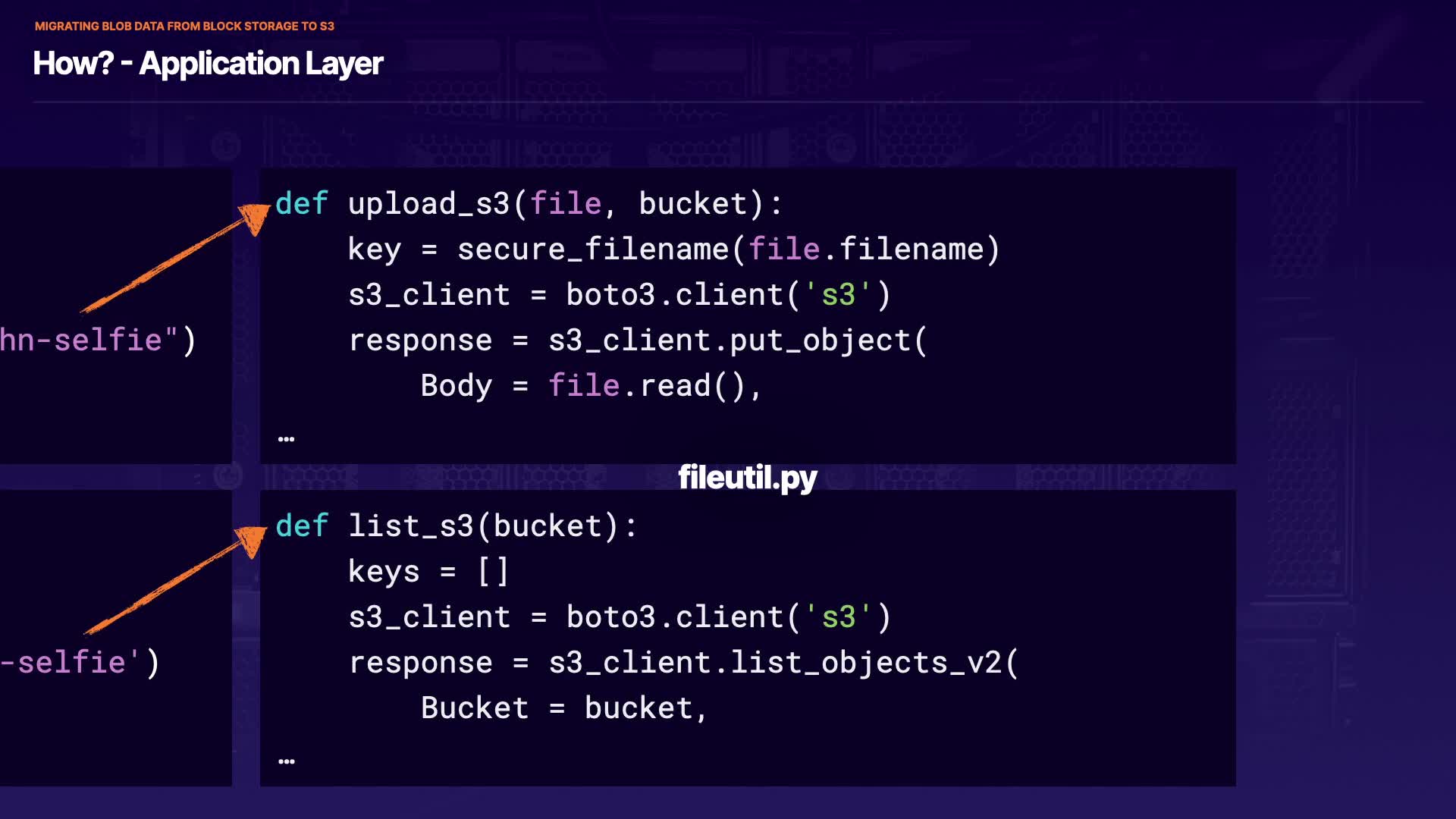Click the 'hn-selfie")' text fragment
The height and width of the screenshot is (819, 1456).
97,340
